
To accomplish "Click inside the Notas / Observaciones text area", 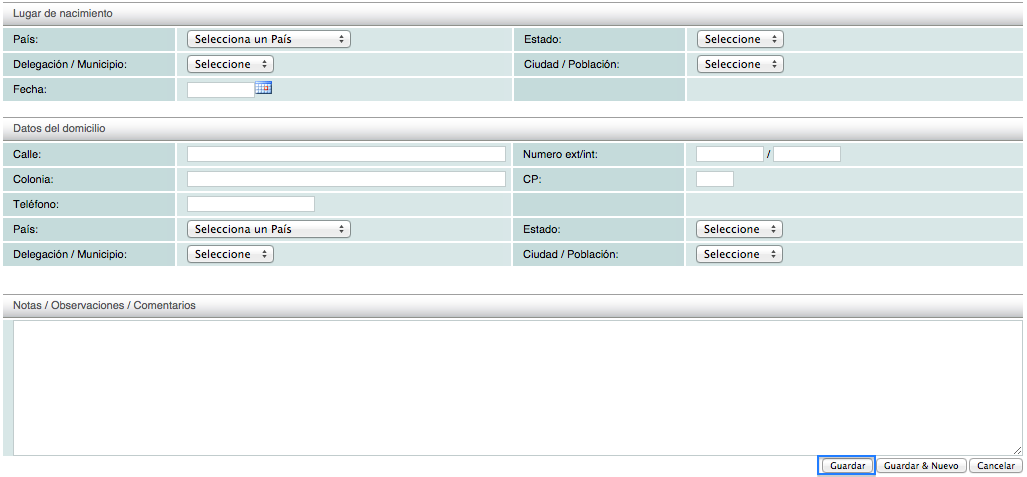I will click(x=516, y=387).
